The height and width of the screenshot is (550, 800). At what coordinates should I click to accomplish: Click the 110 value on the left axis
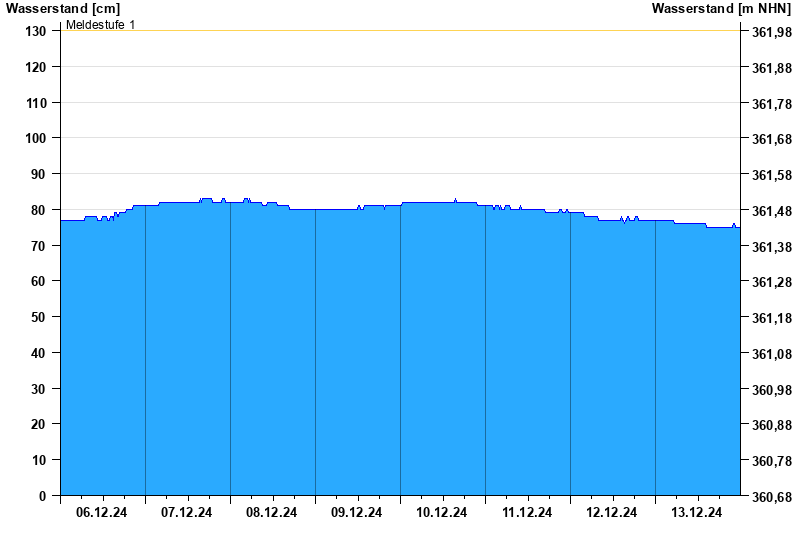[x=35, y=103]
